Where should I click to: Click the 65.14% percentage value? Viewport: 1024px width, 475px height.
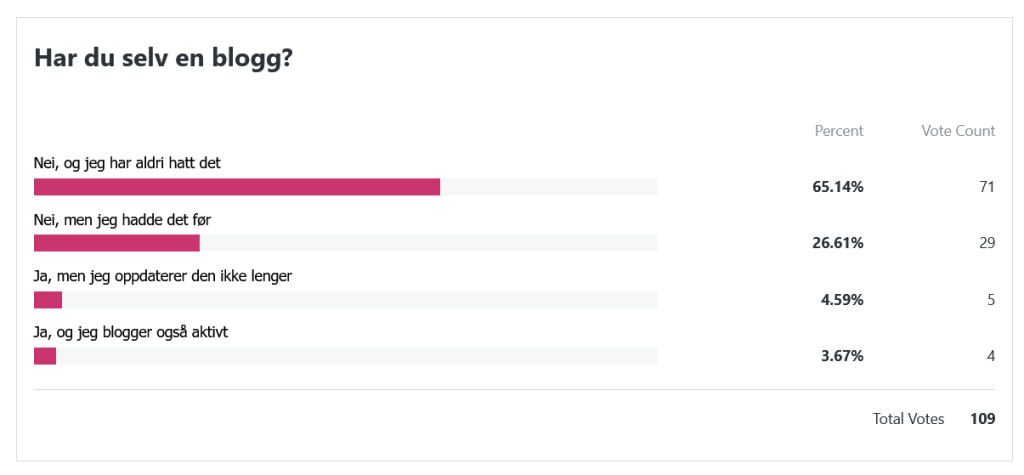pyautogui.click(x=838, y=187)
